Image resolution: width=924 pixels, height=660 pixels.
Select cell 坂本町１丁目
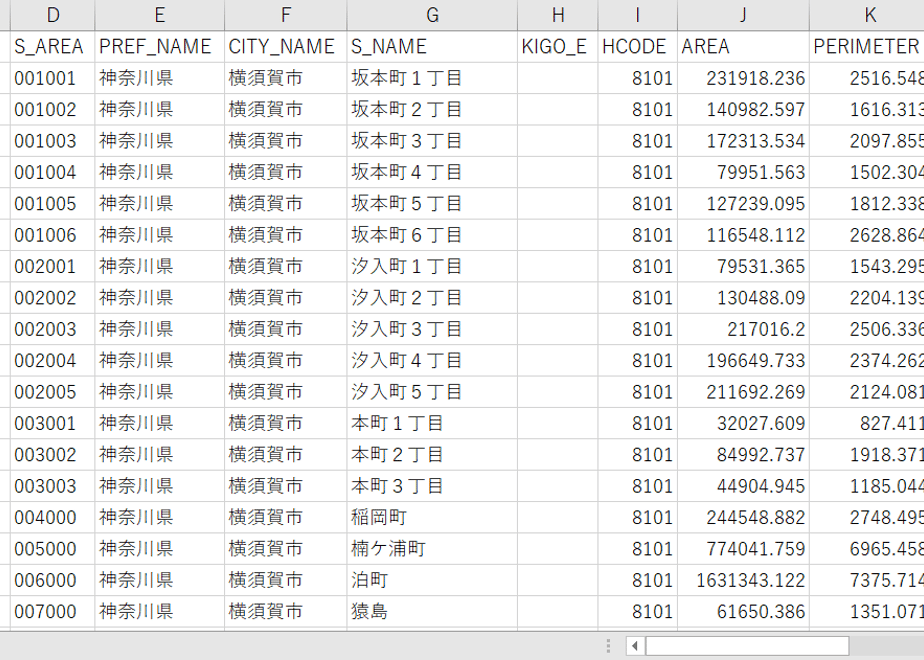click(x=432, y=78)
